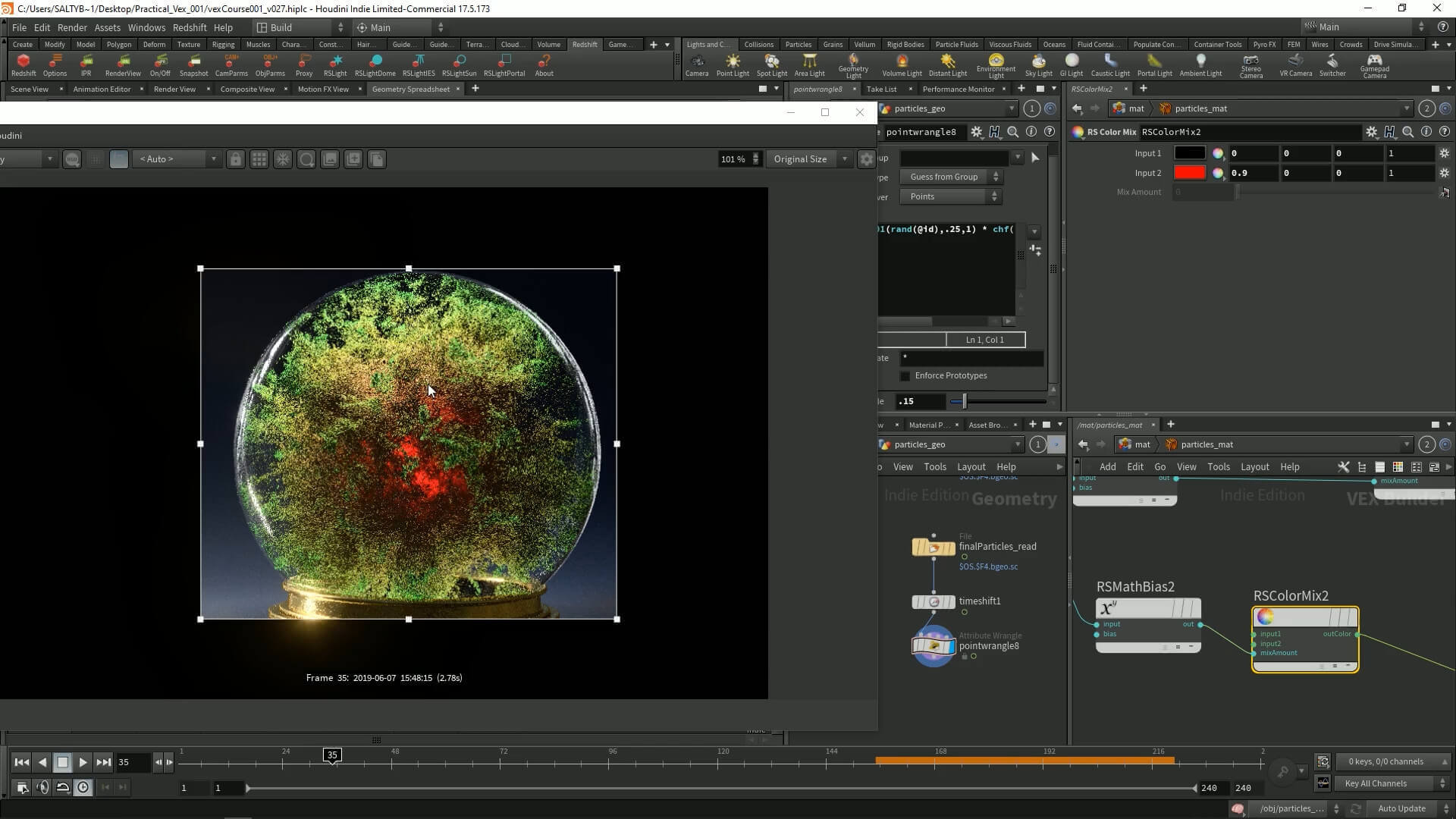Enable the Enforce Prototypes checkbox

(x=905, y=376)
